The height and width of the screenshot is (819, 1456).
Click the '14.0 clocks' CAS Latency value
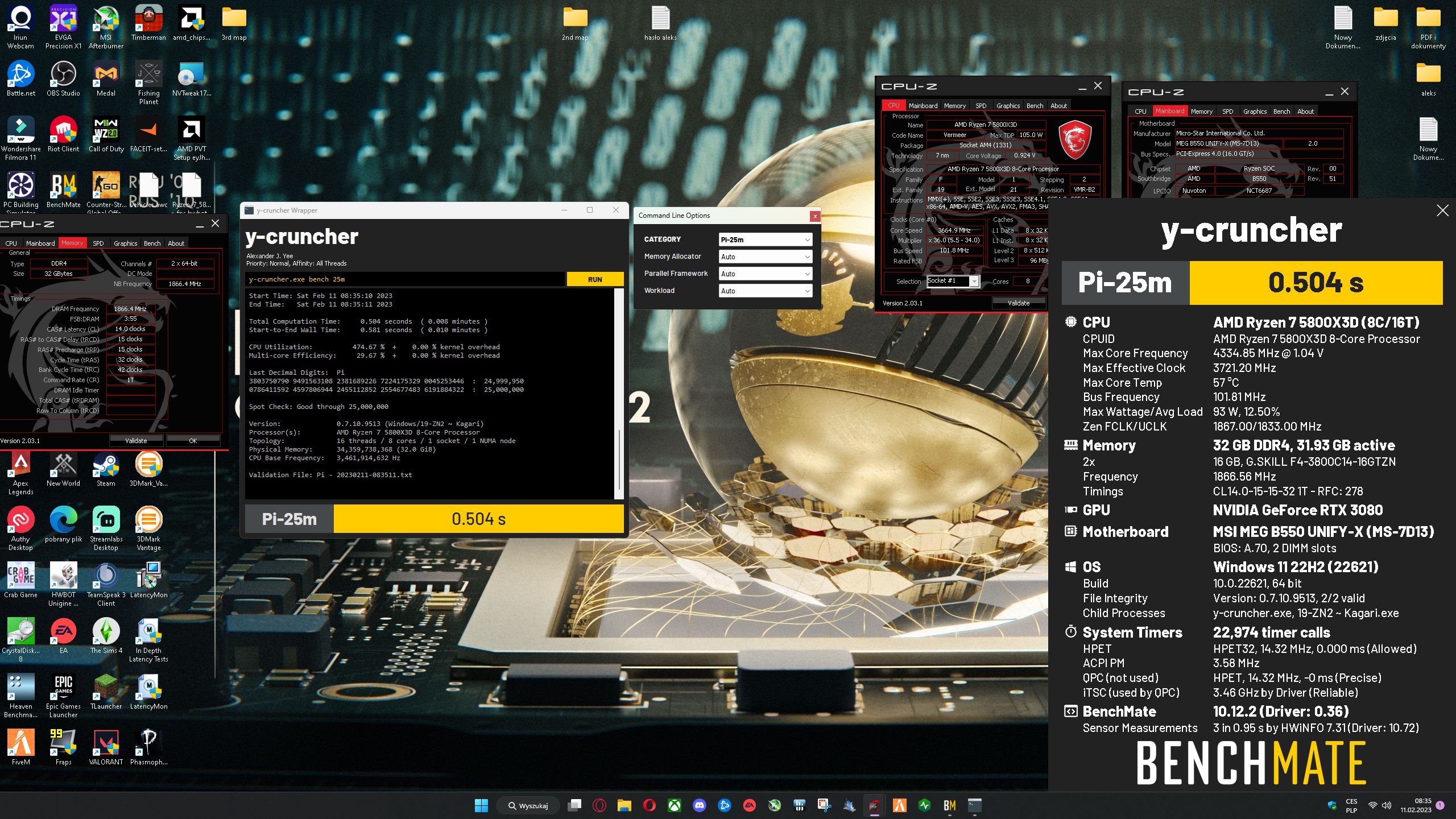pyautogui.click(x=130, y=329)
